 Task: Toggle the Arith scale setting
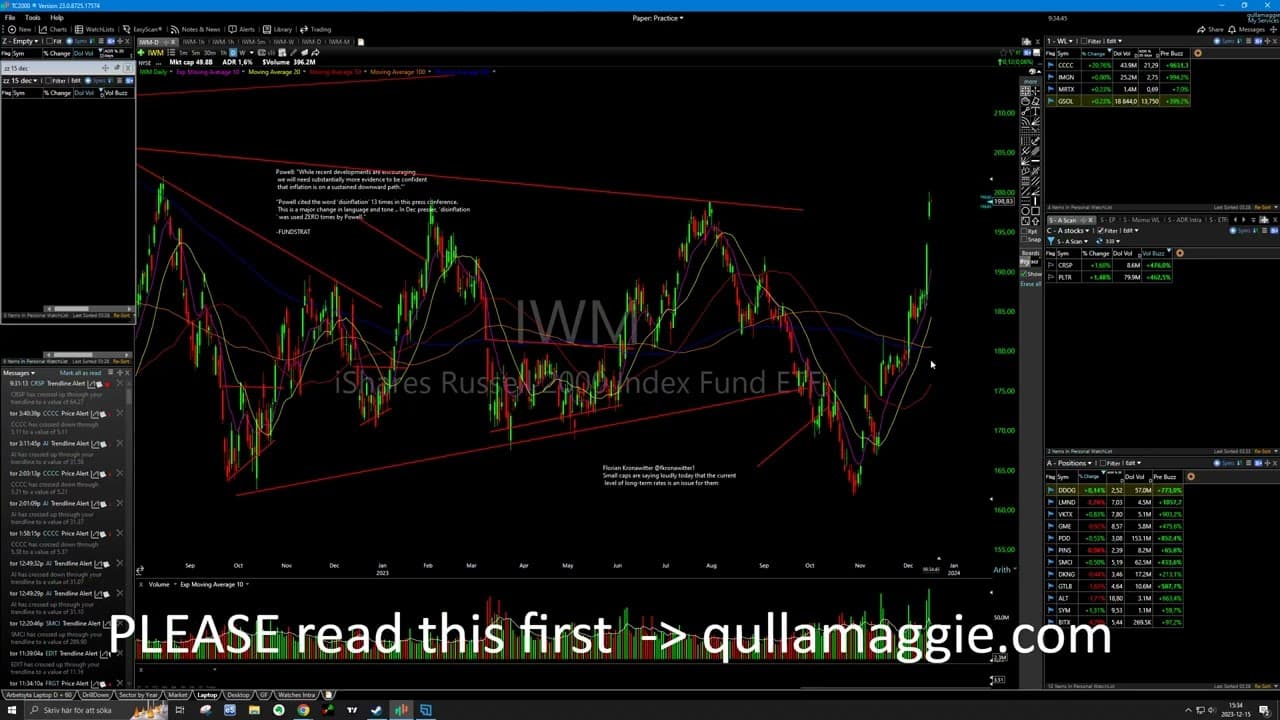[x=1003, y=570]
